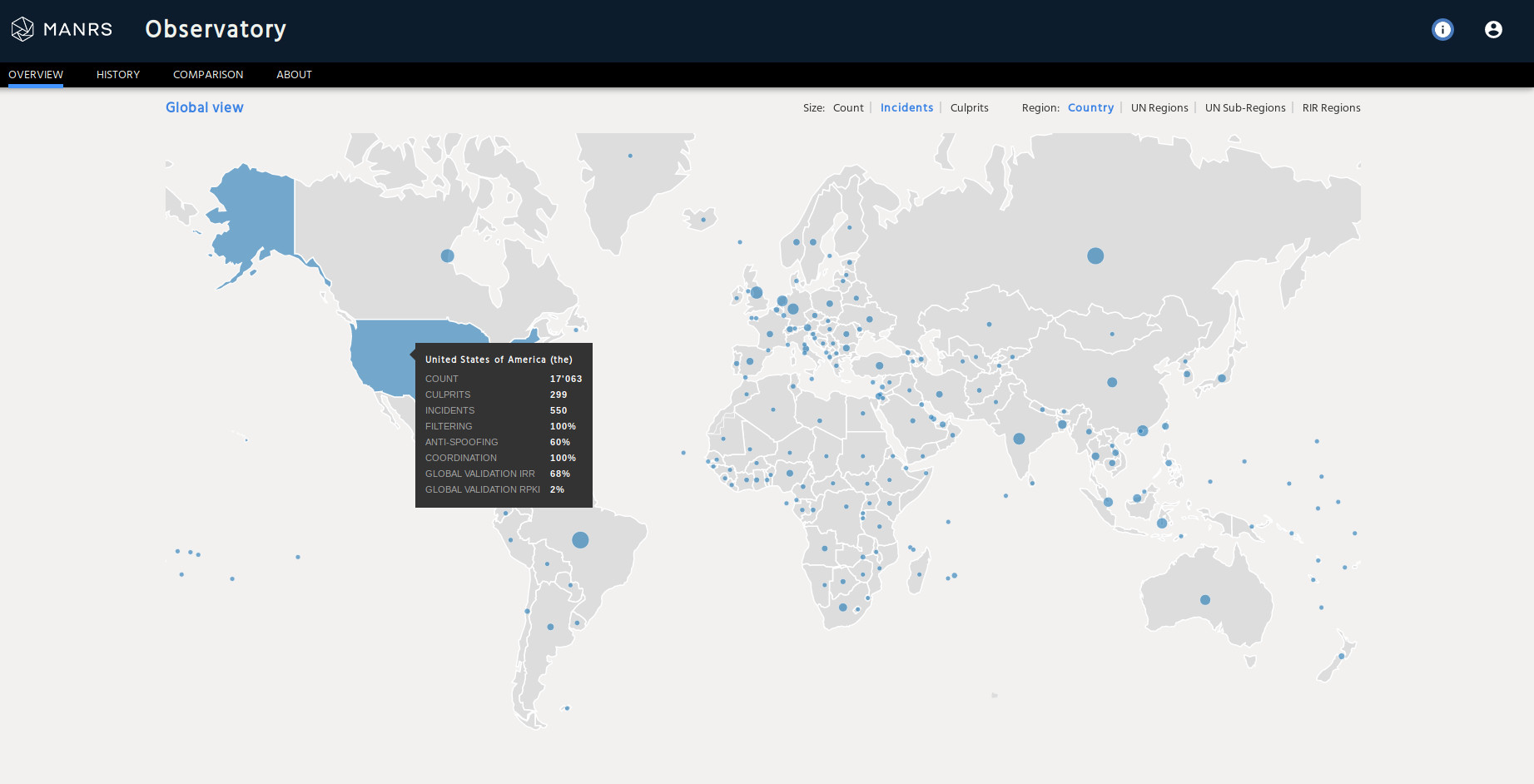The width and height of the screenshot is (1534, 784).
Task: Click the incident bubble over Brazil
Action: coord(580,540)
